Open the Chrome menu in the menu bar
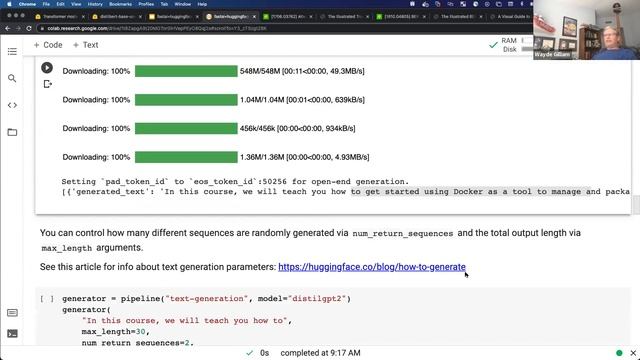Image resolution: width=640 pixels, height=360 pixels. pyautogui.click(x=27, y=4)
